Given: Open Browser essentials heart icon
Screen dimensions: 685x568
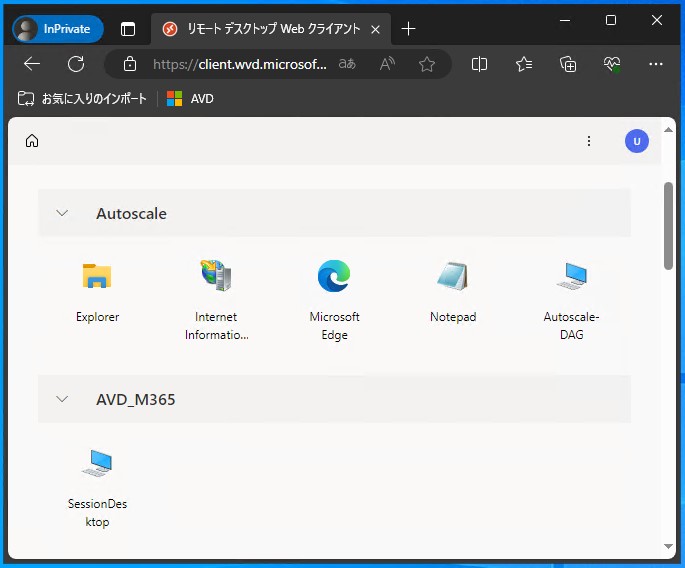Looking at the screenshot, I should [612, 64].
